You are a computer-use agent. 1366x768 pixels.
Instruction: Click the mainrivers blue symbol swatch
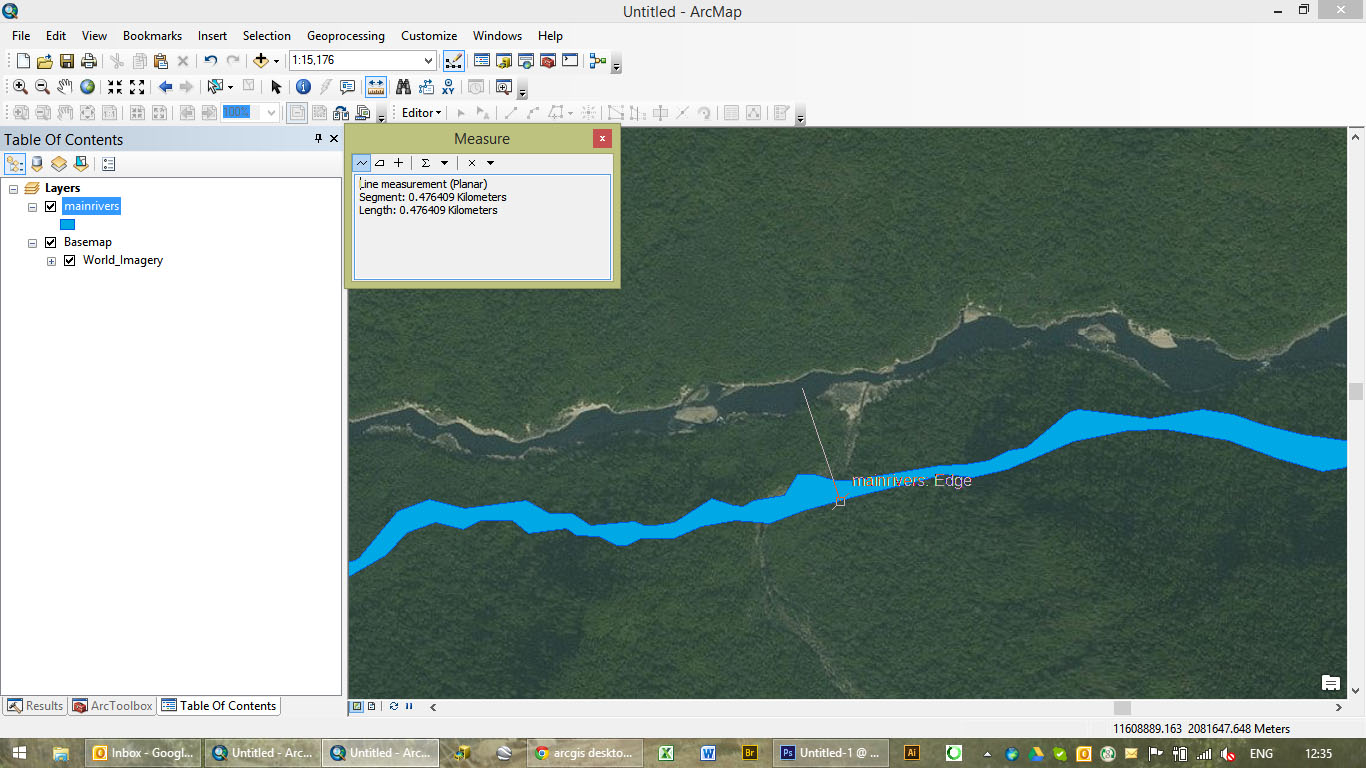point(68,224)
